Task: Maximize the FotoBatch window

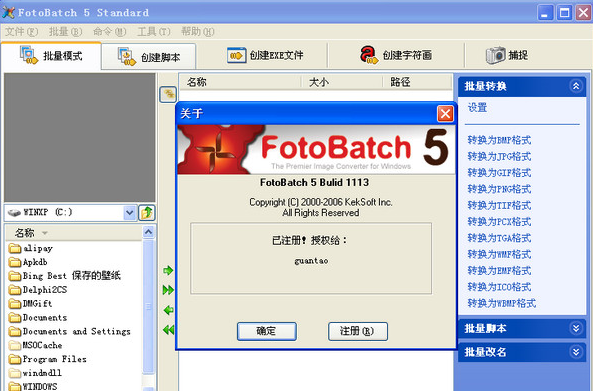Action: 564,13
